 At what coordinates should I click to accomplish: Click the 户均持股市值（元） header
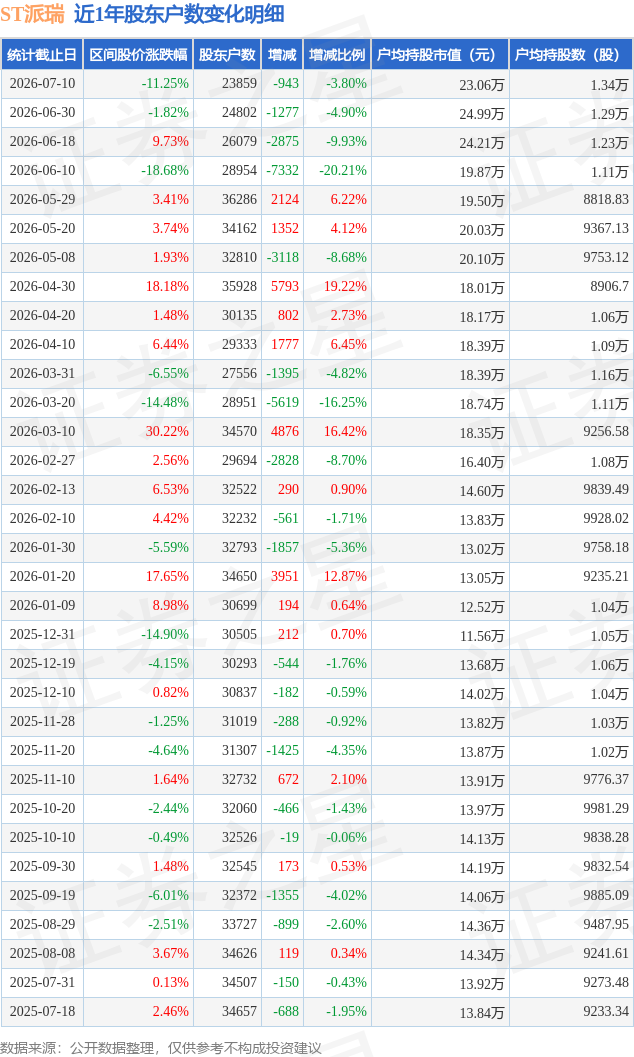click(x=439, y=55)
